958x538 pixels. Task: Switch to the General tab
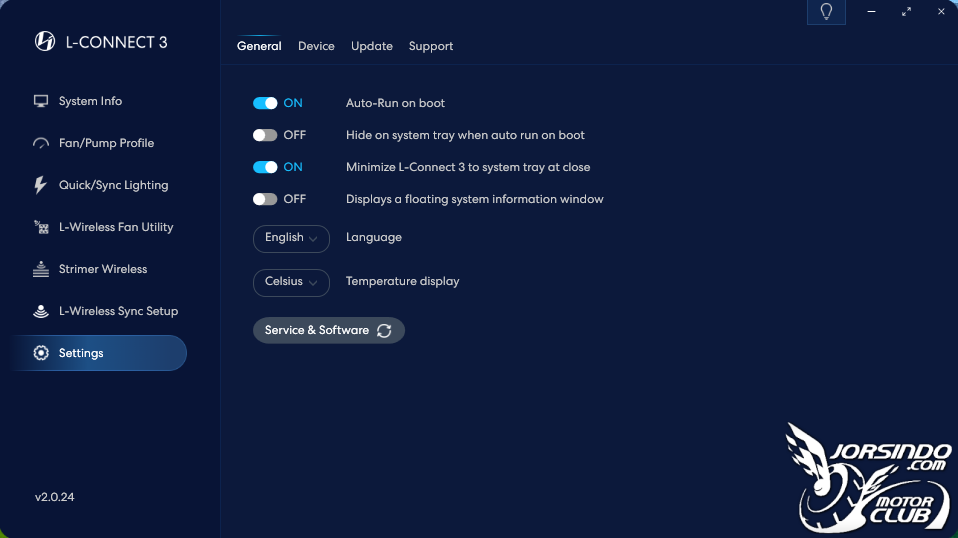tap(259, 46)
